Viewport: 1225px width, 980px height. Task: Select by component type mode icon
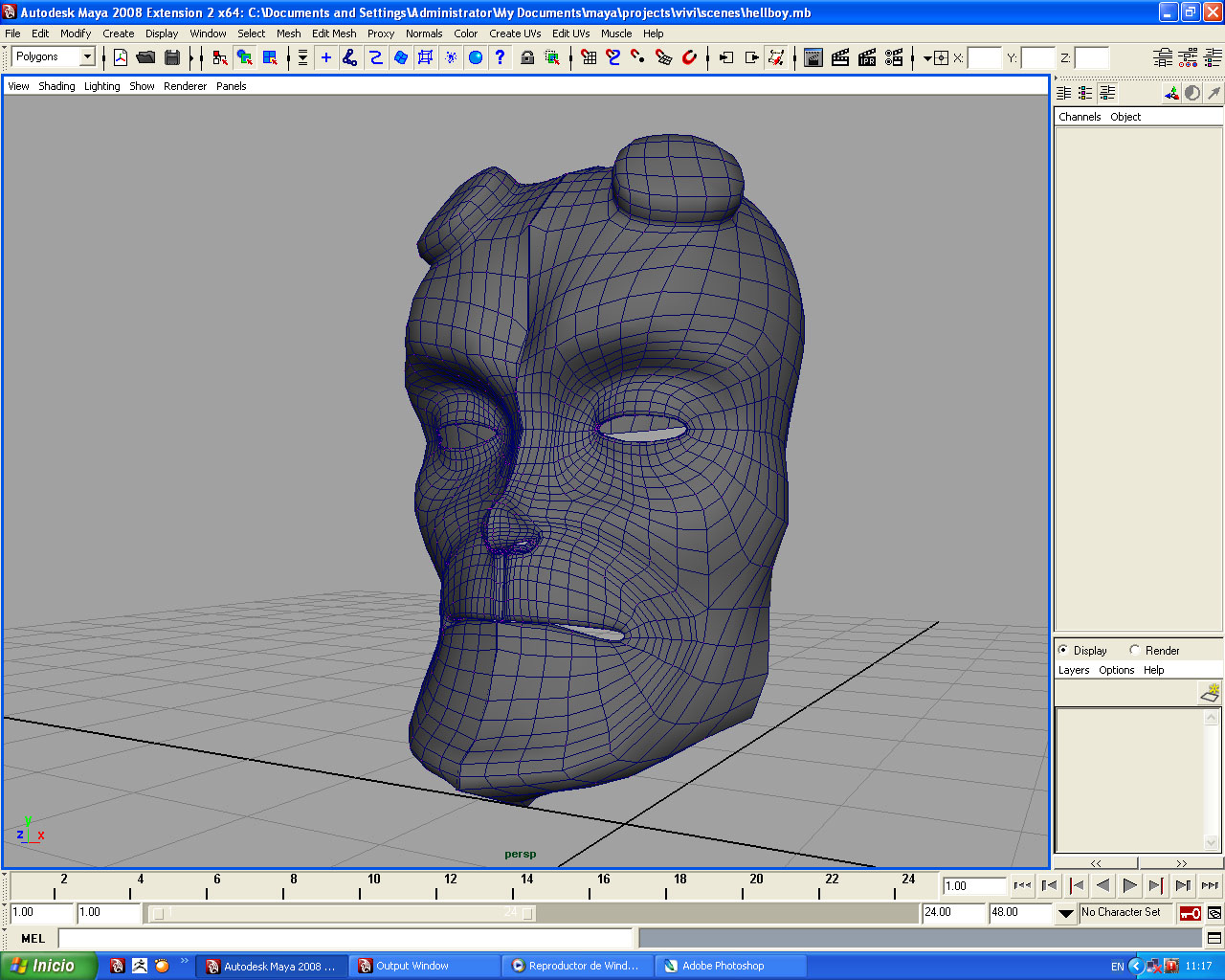point(270,57)
